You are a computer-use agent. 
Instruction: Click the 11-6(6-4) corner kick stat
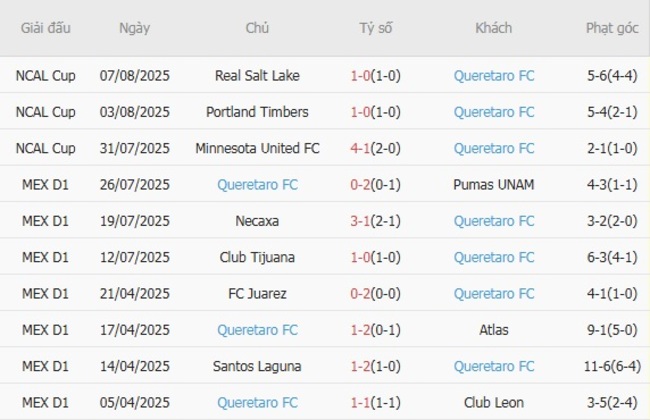(x=612, y=367)
